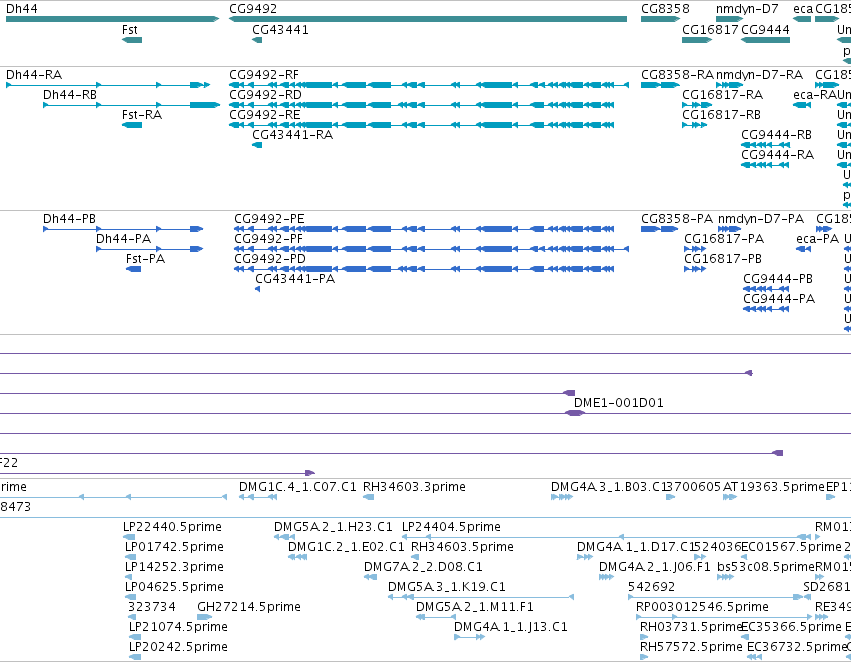Select transcript CG9492-RF
Viewport: 851px width, 662px height.
point(429,85)
